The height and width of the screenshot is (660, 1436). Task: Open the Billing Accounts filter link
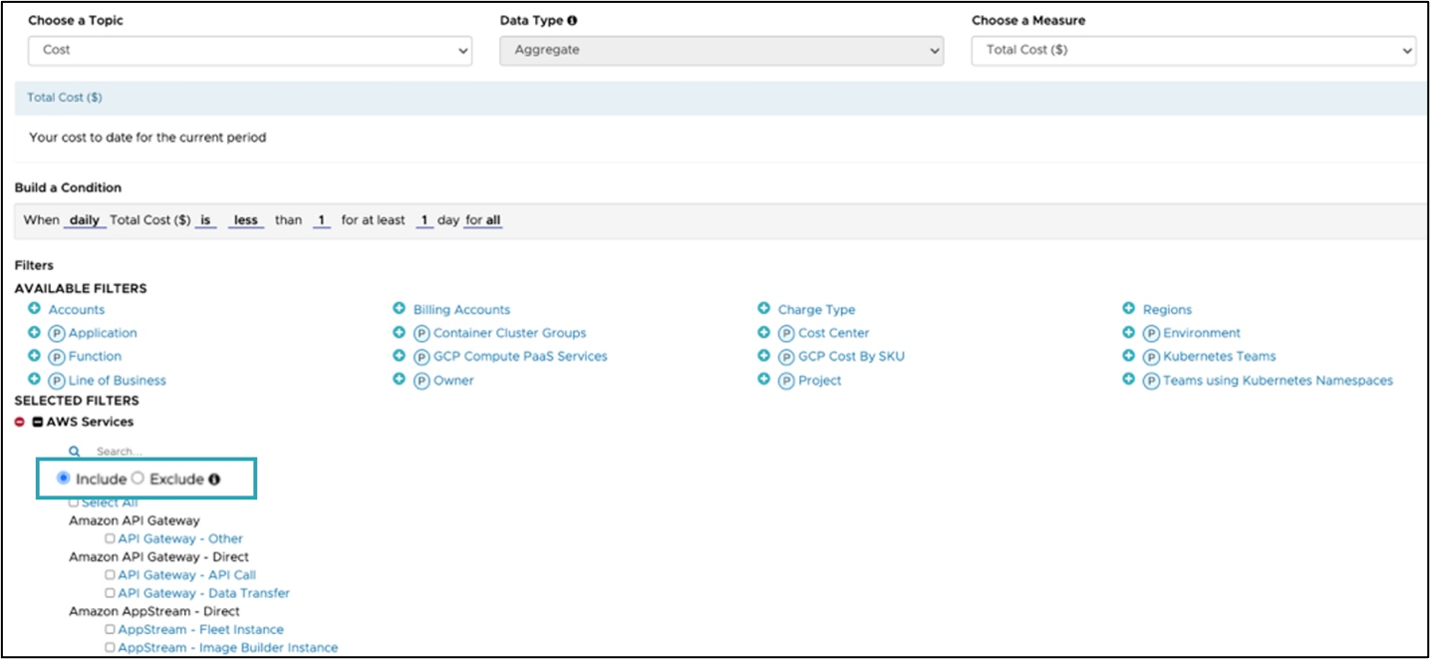[x=461, y=310]
